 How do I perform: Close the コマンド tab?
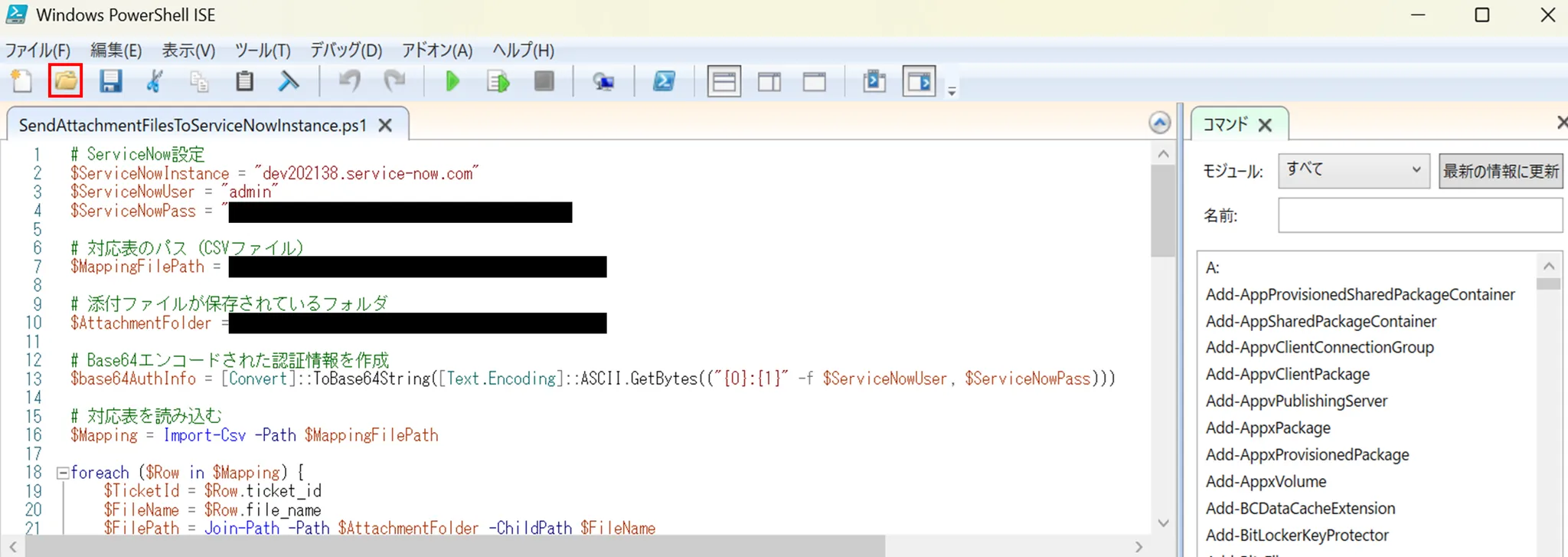click(1265, 125)
